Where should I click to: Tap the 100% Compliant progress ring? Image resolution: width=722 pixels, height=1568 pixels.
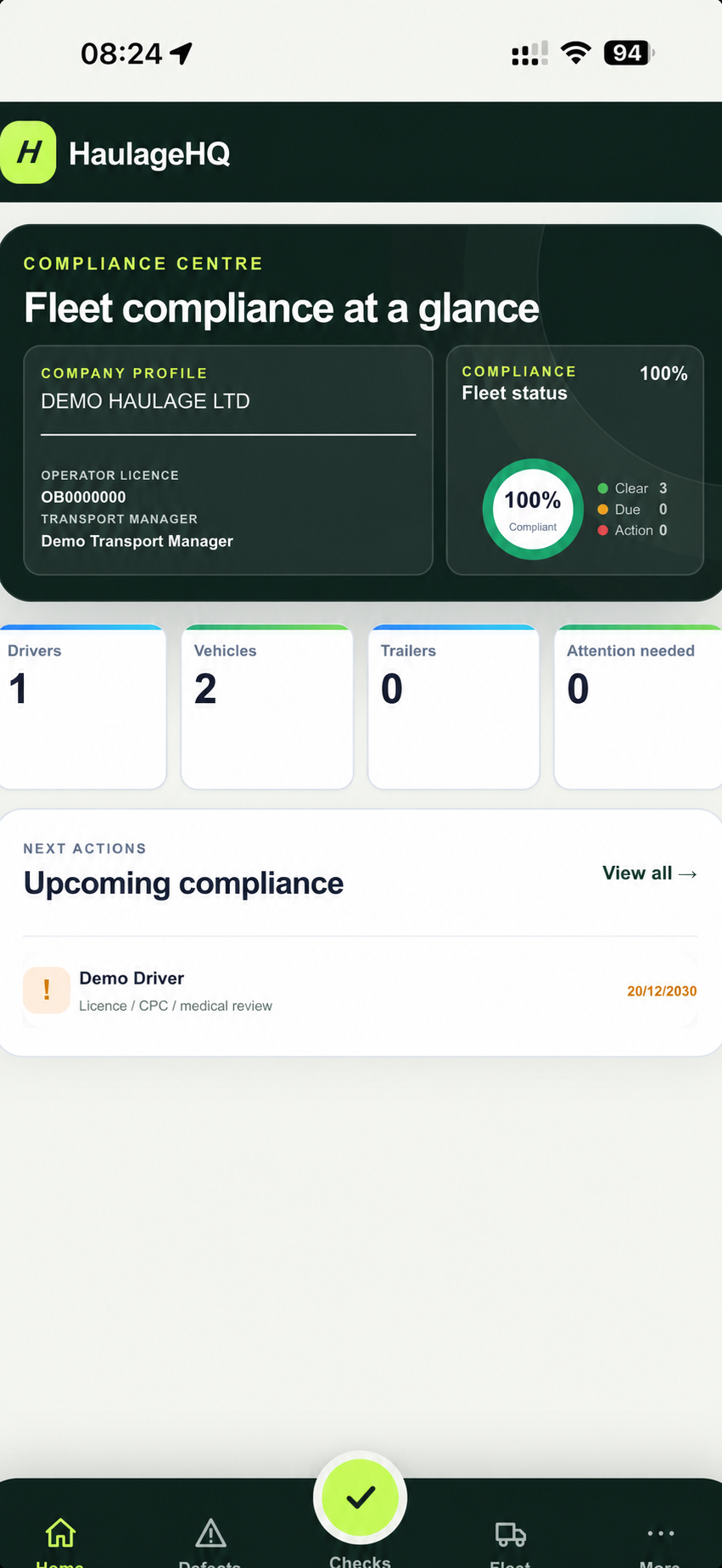(533, 509)
